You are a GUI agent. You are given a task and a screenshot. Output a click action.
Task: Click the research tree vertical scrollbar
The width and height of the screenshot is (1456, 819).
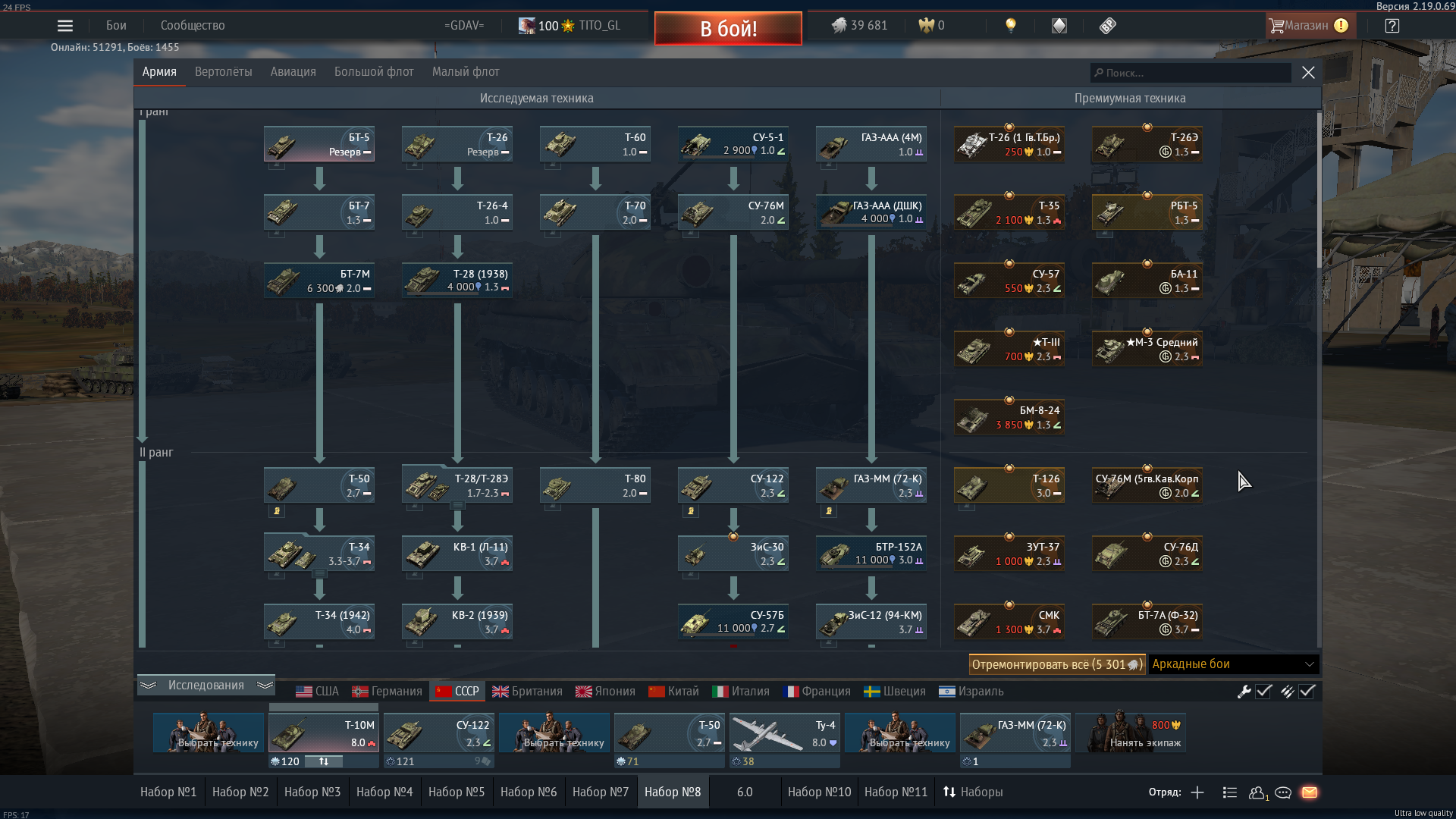point(1319,190)
